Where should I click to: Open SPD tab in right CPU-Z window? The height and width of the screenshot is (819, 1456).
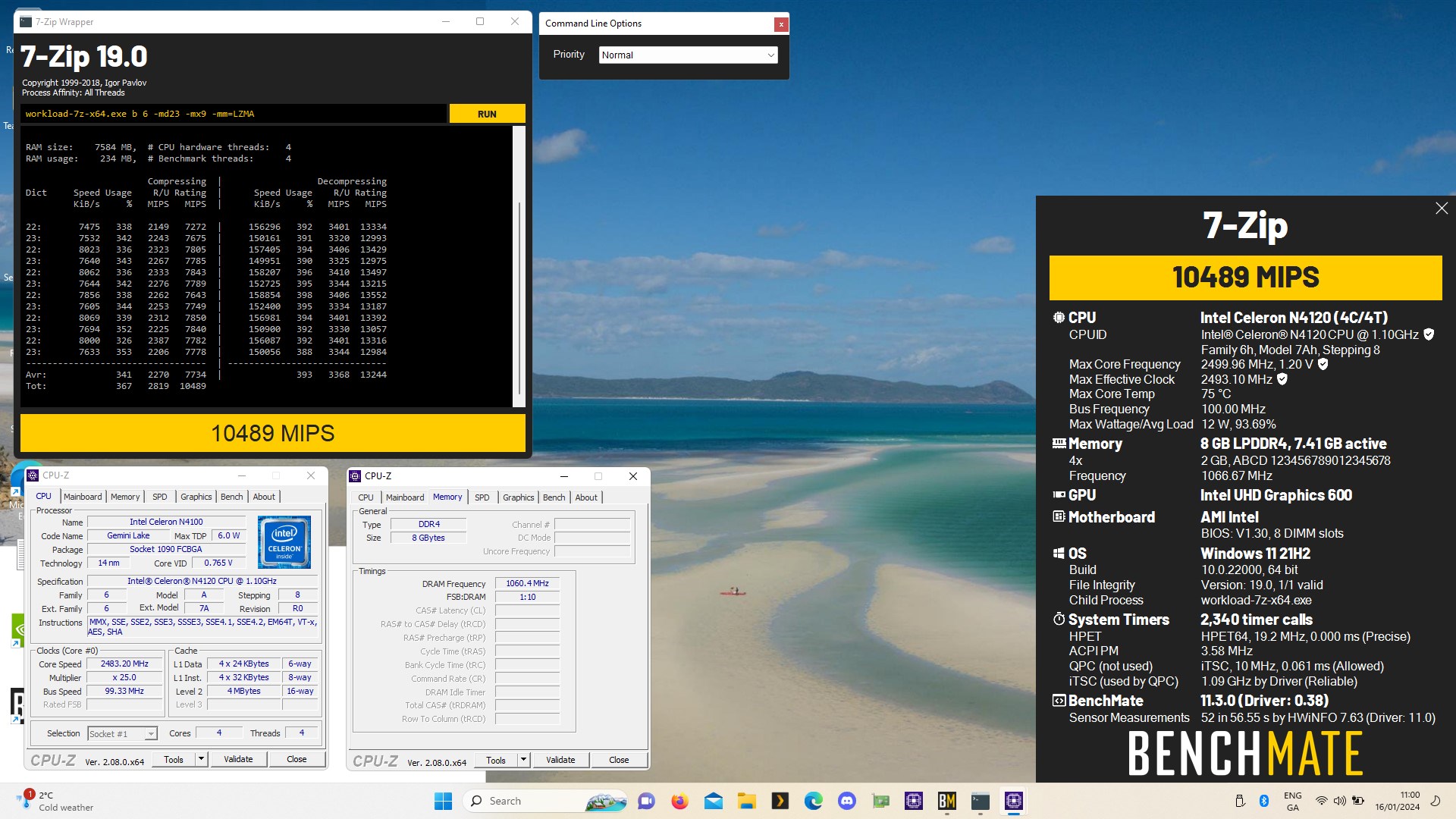pos(482,497)
